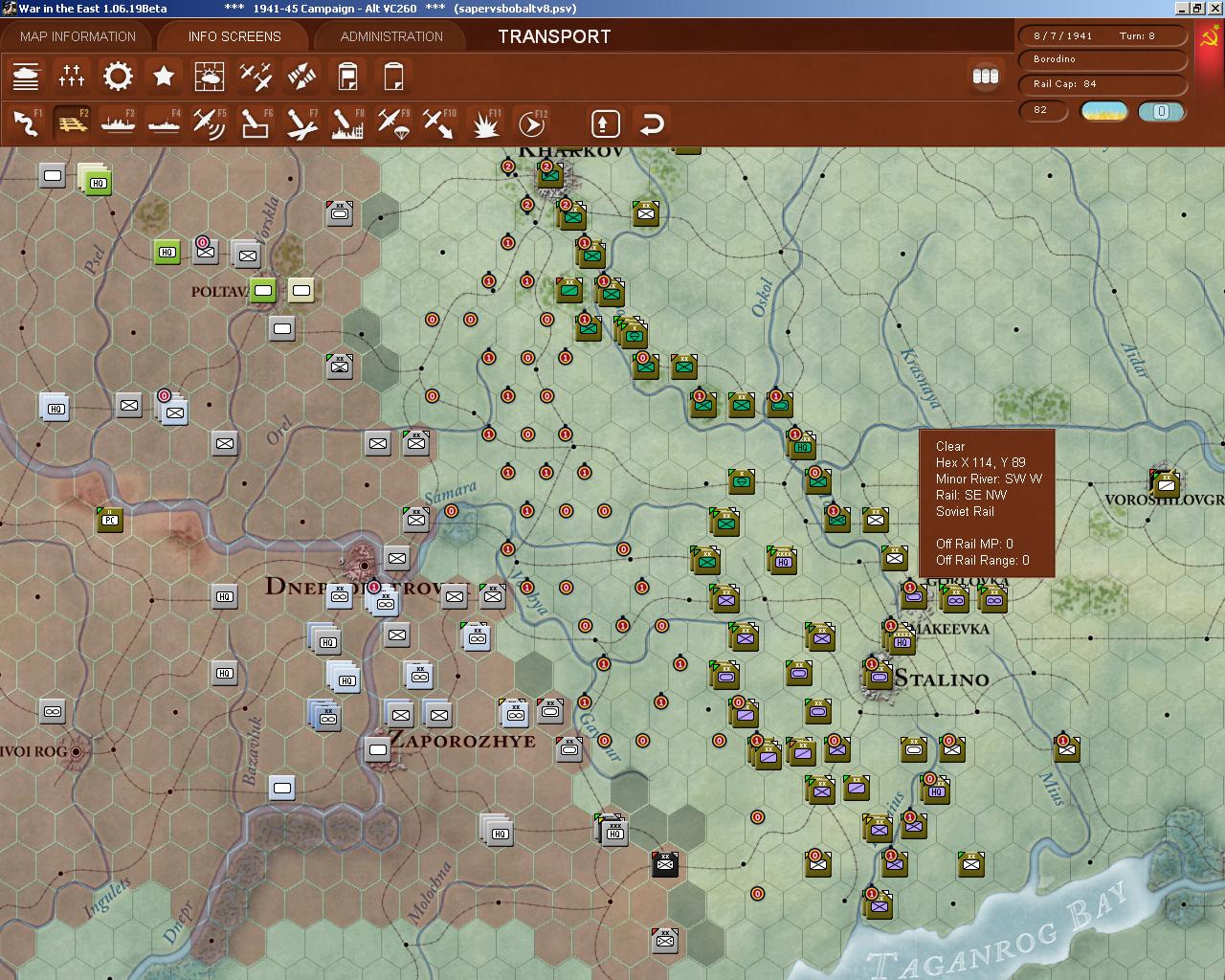The width and height of the screenshot is (1225, 980).
Task: Click the blue indicator showing 0
Action: [1161, 111]
